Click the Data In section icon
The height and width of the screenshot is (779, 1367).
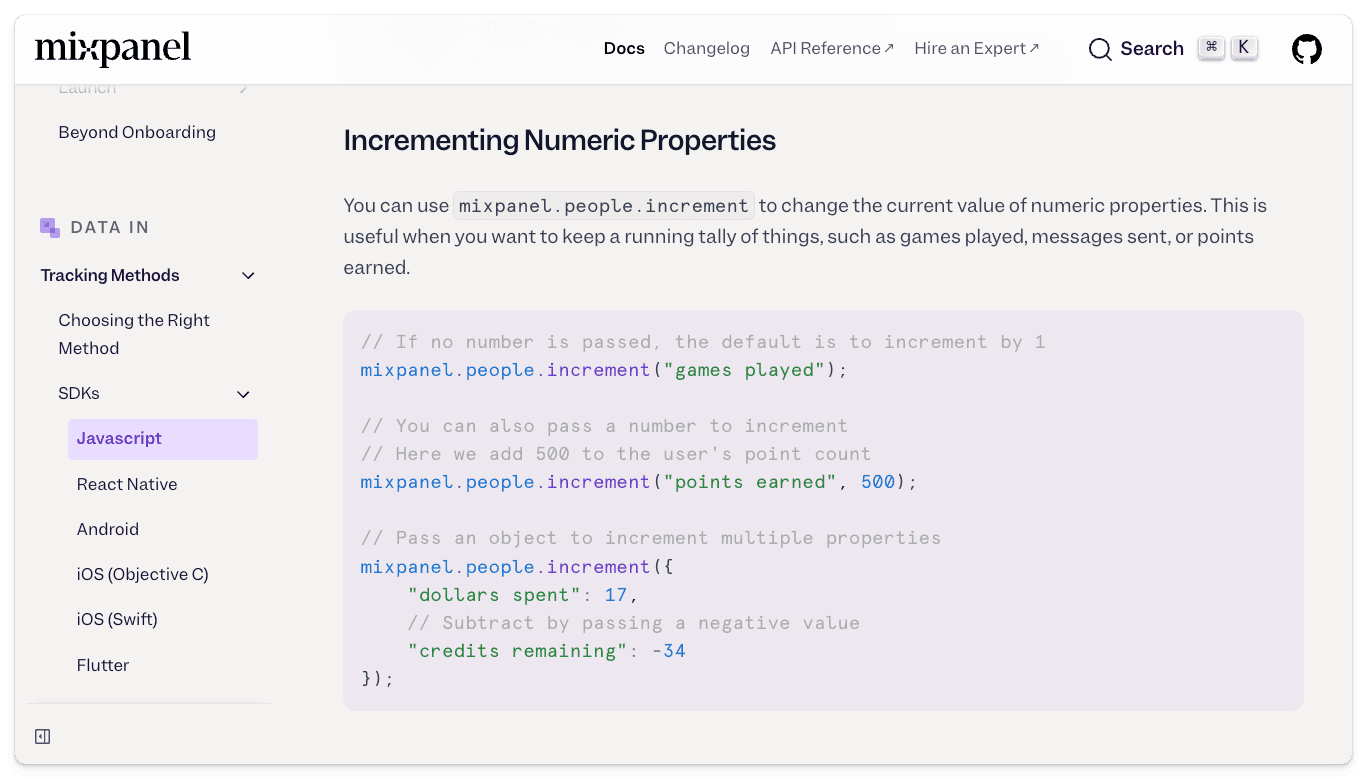[49, 227]
